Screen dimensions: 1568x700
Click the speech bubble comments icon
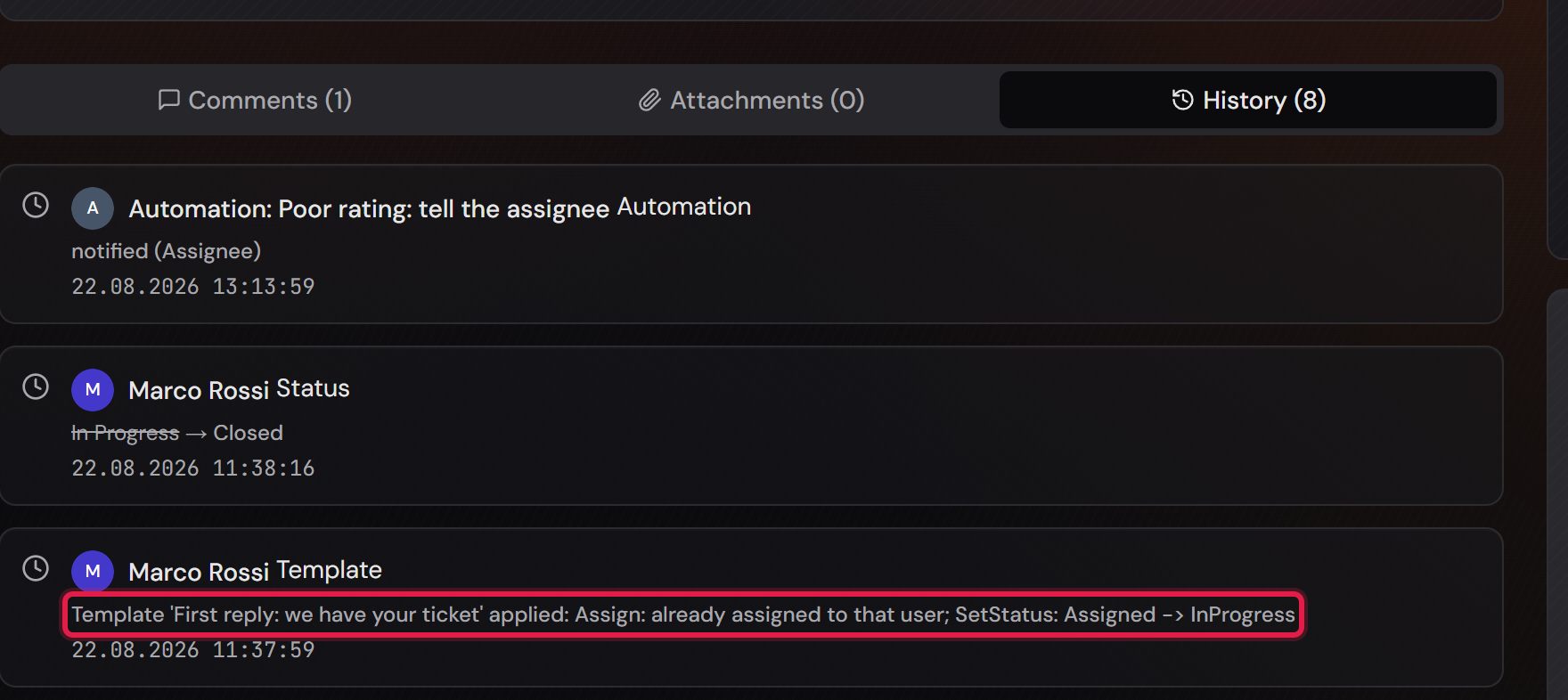[x=169, y=100]
